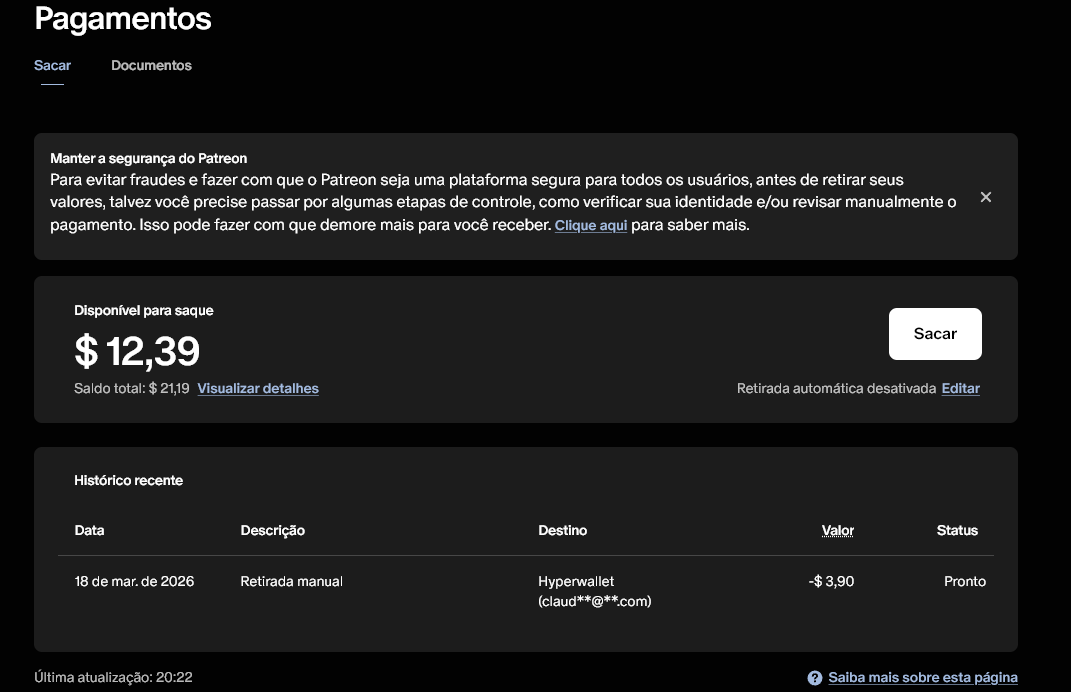Click the Destino column header
This screenshot has width=1071, height=692.
click(563, 530)
